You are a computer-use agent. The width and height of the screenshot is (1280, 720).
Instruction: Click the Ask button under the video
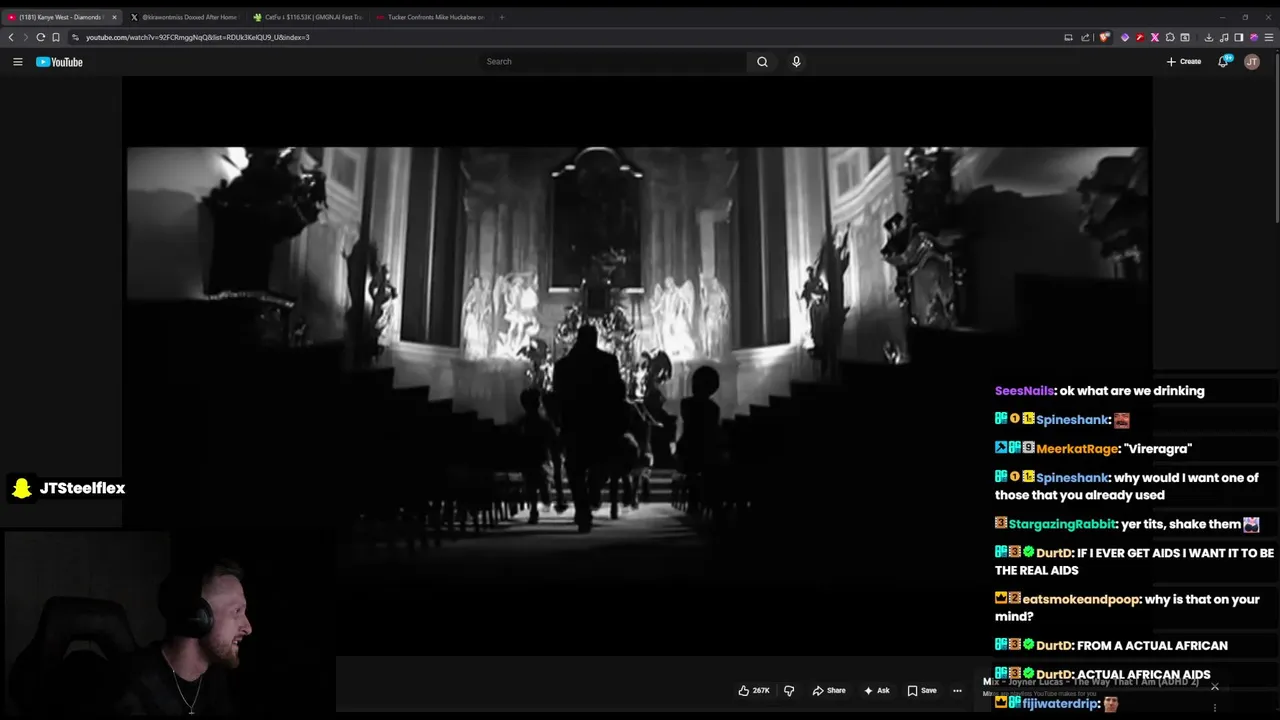point(877,691)
